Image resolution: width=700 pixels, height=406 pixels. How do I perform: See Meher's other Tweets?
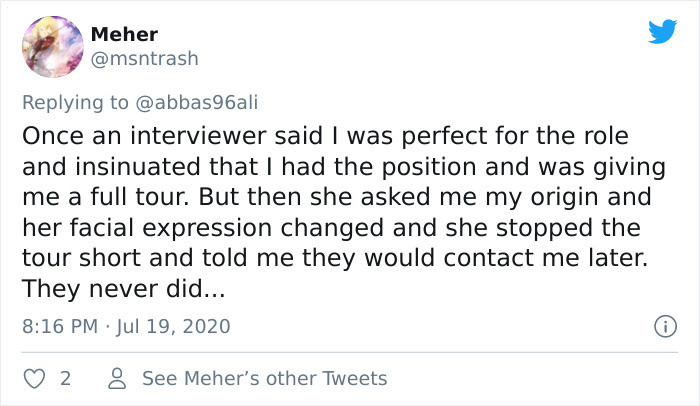click(264, 379)
